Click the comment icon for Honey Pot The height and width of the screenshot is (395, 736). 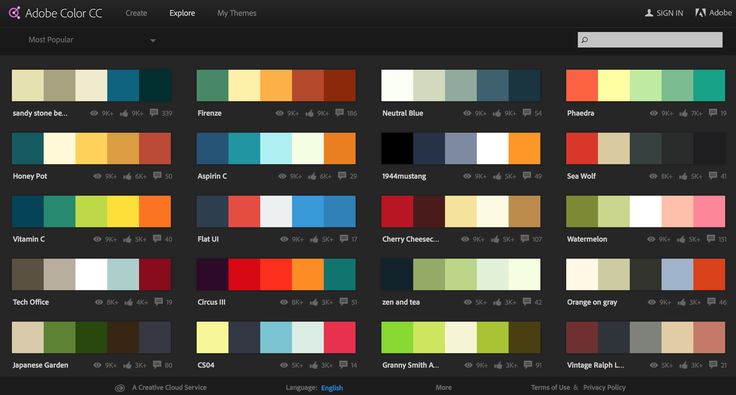point(157,175)
